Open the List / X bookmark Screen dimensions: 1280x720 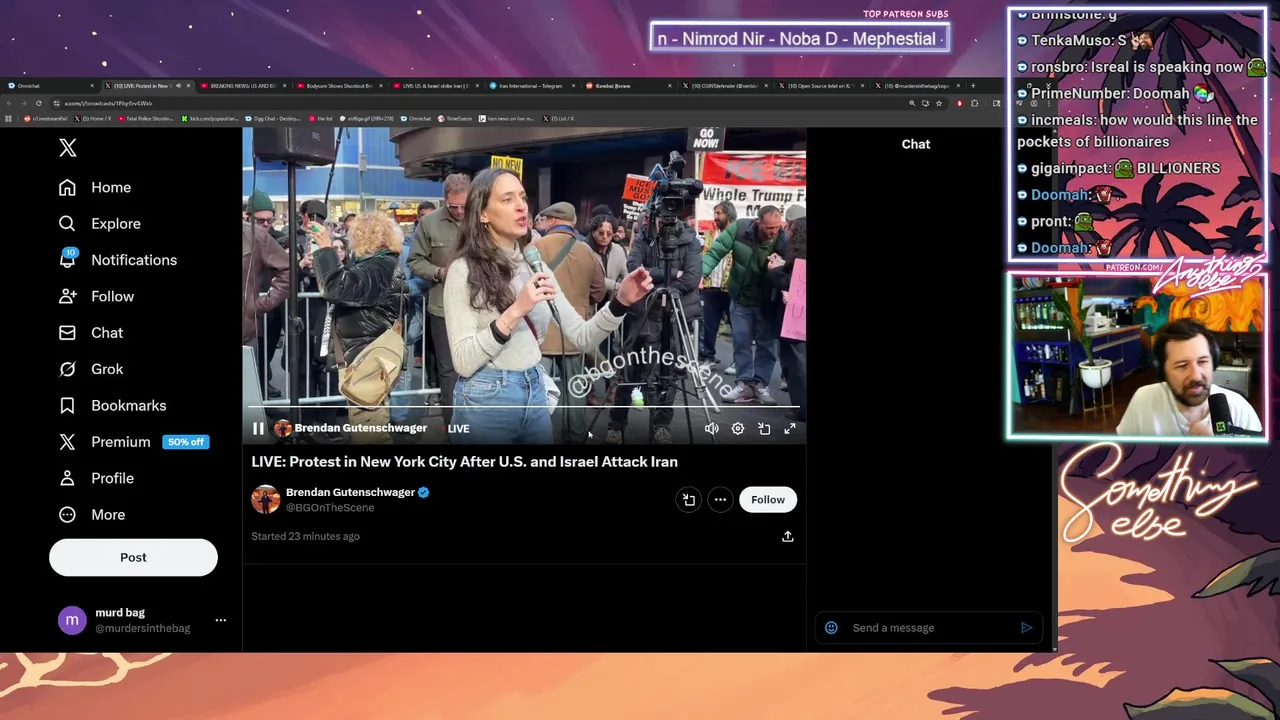click(558, 119)
